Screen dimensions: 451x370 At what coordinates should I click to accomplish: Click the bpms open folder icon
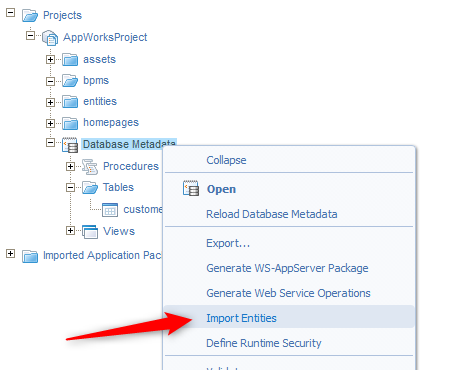(70, 81)
